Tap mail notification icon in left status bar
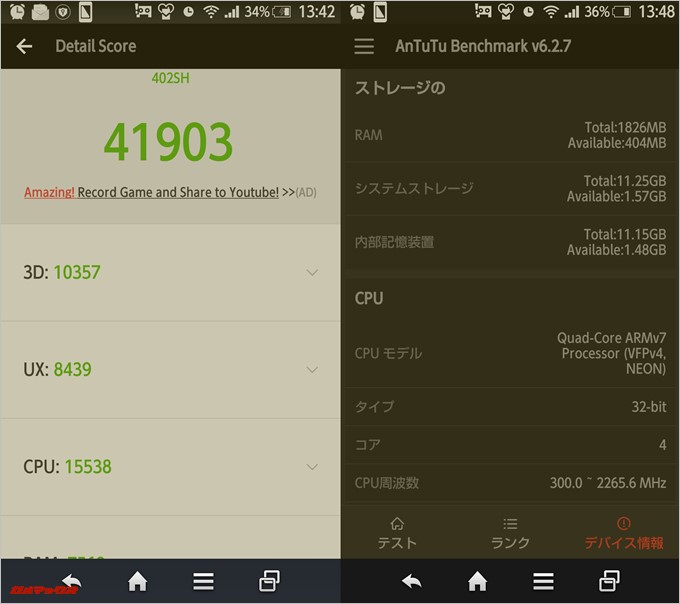680x604 pixels. (40, 12)
